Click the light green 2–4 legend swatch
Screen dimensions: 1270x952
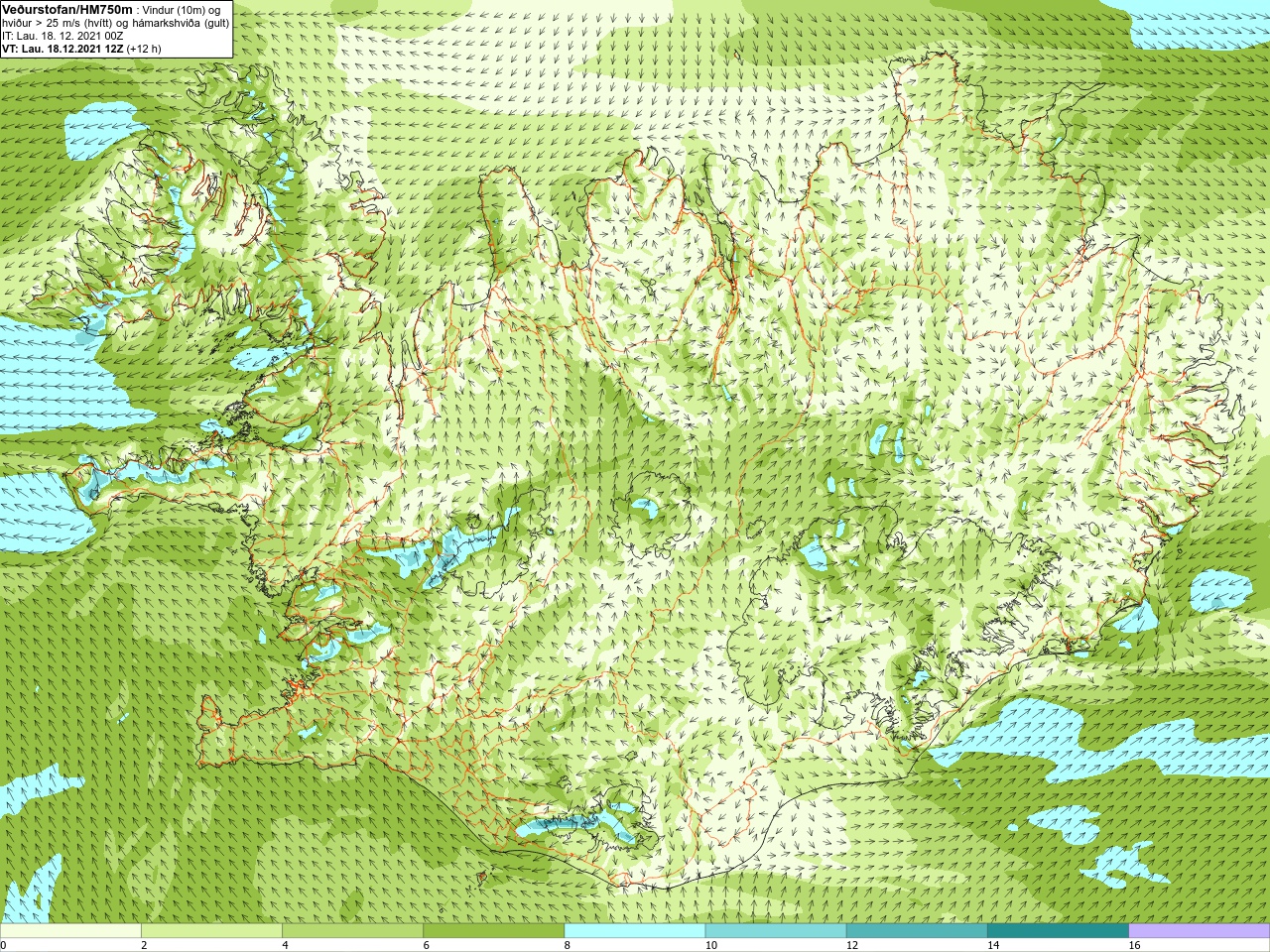pos(211,931)
